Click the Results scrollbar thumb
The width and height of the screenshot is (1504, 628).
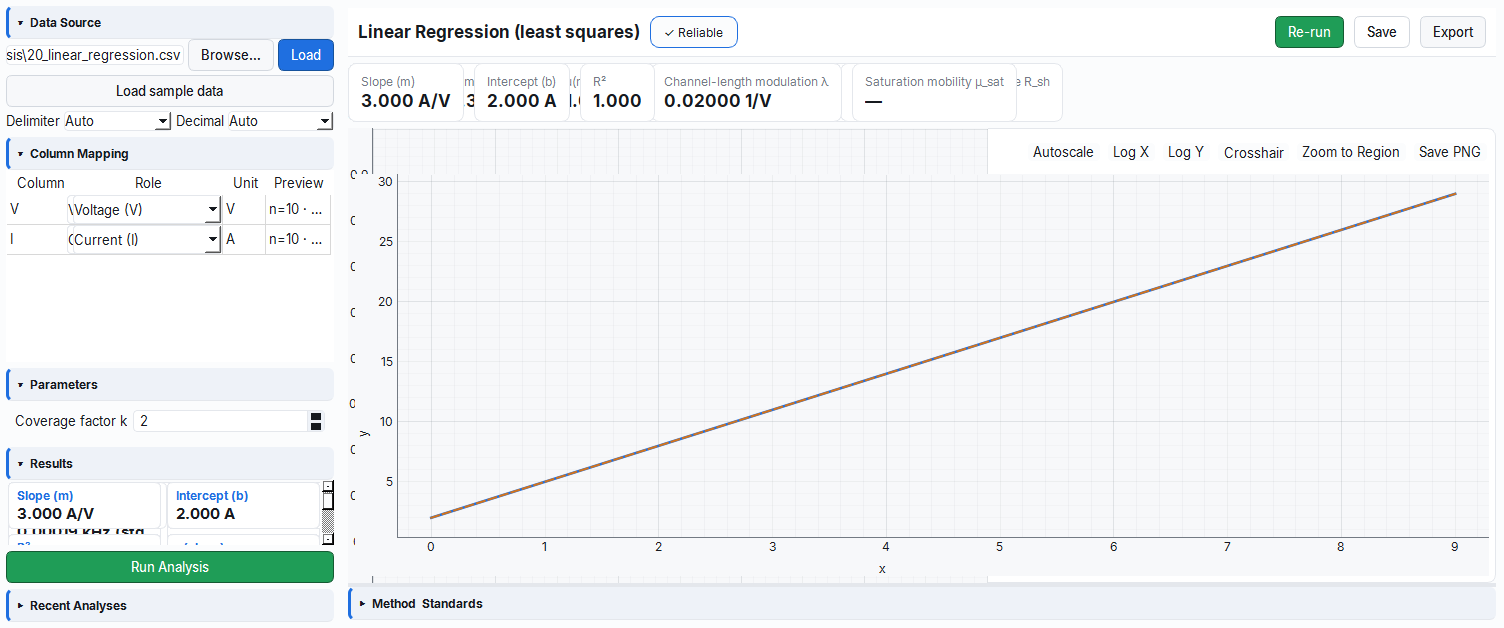(x=327, y=502)
